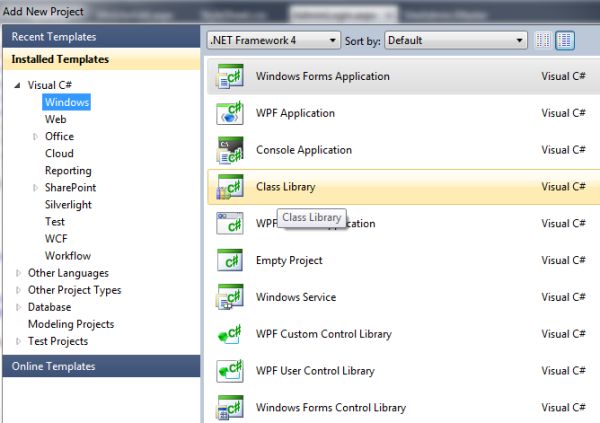Click the WPF Custom Control Library icon
The image size is (600, 423).
[230, 334]
